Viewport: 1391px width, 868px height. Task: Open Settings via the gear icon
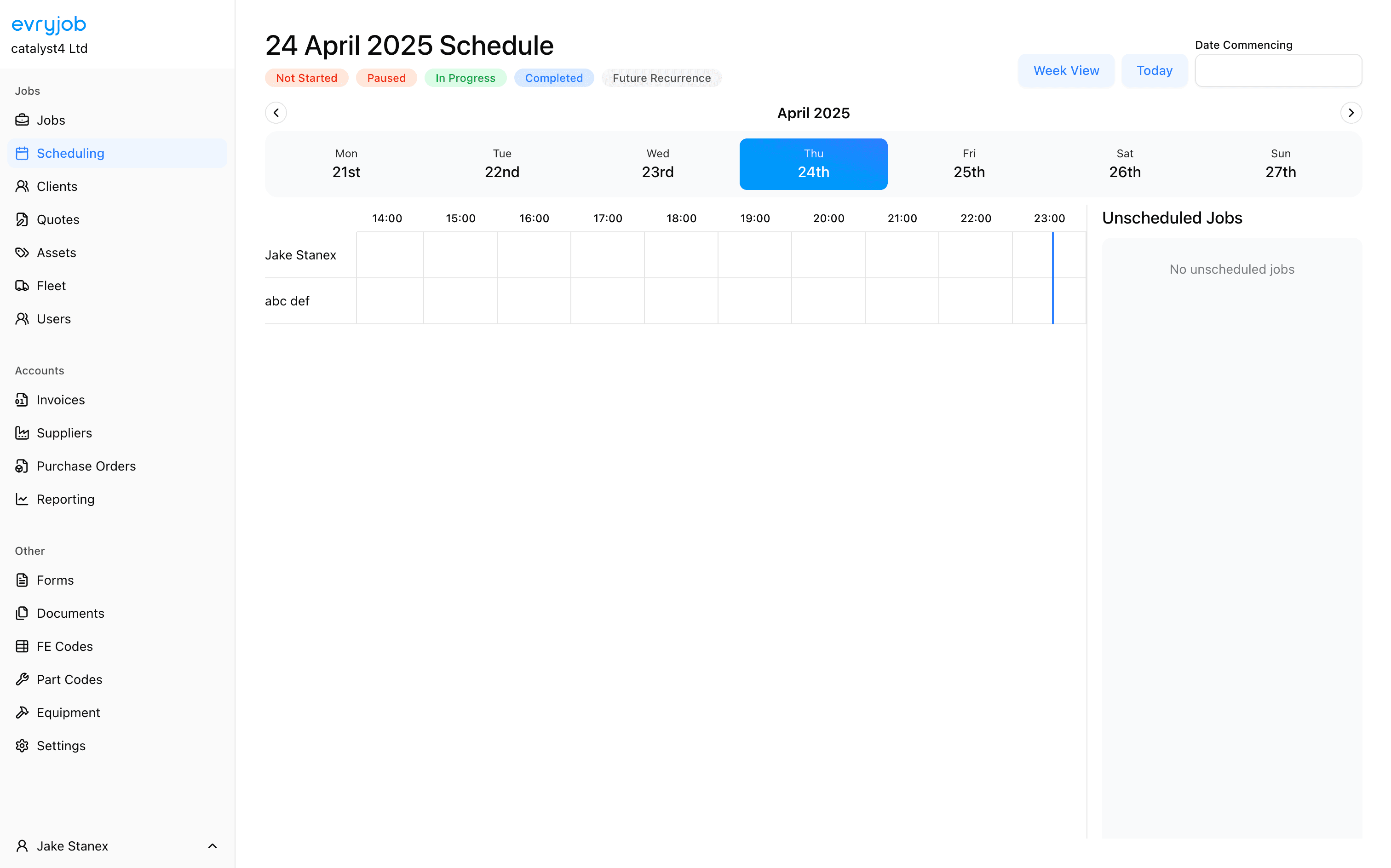pos(22,746)
